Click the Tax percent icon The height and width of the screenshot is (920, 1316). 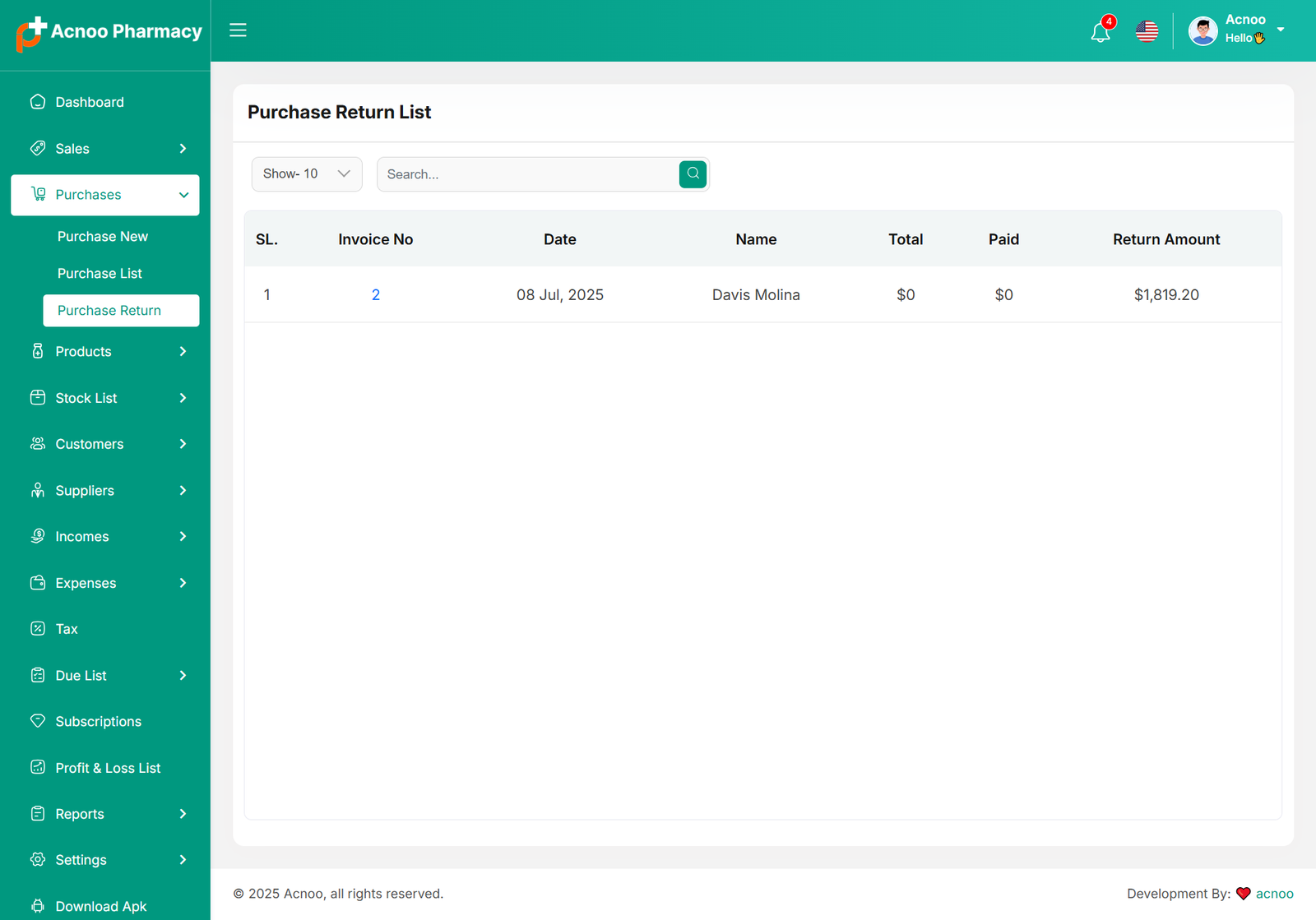[38, 629]
